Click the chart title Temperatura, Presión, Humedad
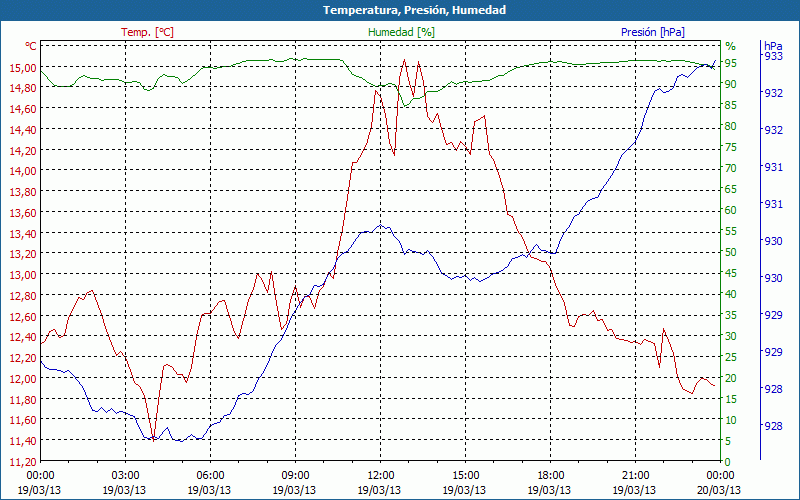This screenshot has width=800, height=500. tap(414, 10)
